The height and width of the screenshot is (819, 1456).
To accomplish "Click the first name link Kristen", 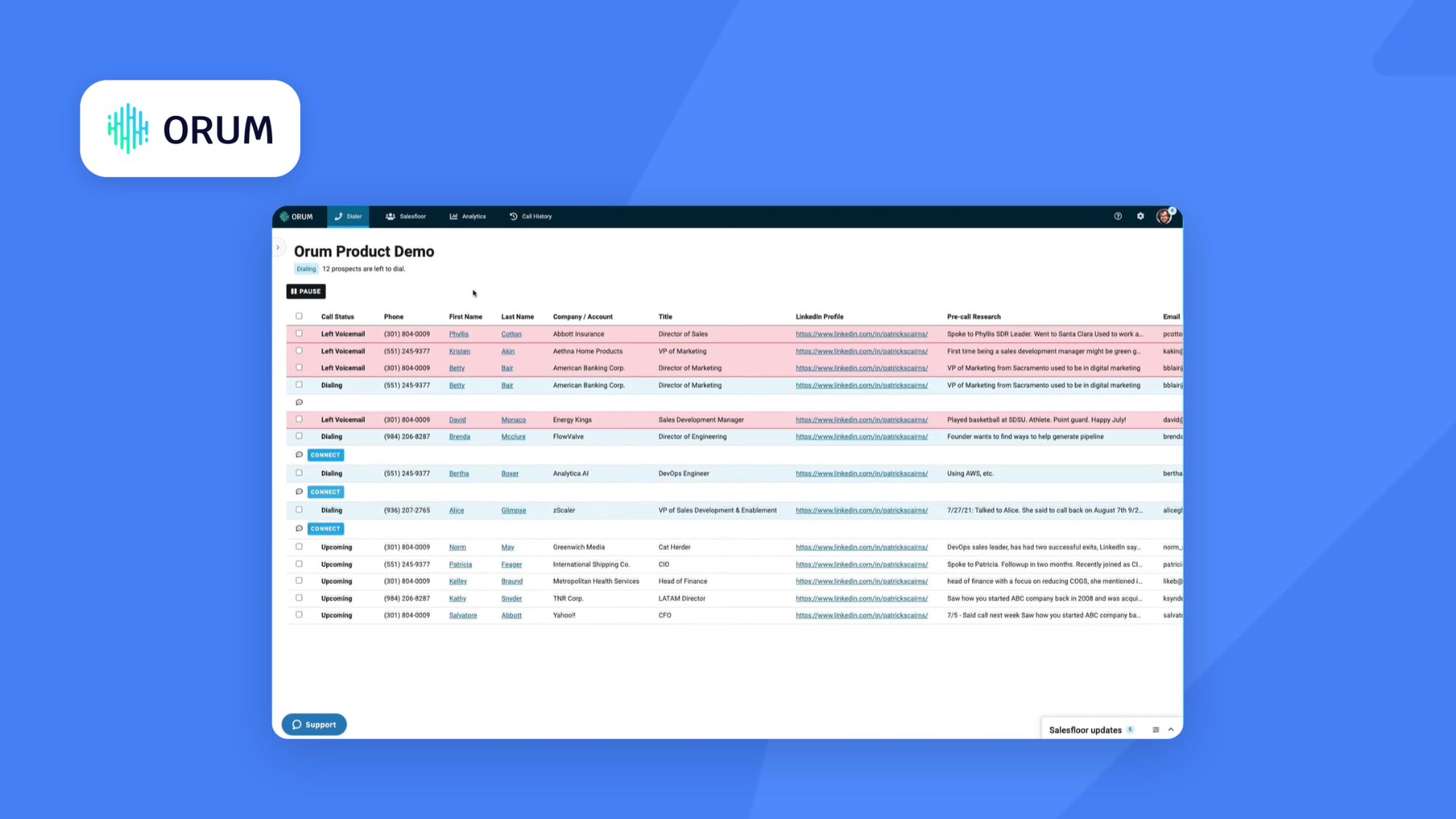I will point(459,352).
